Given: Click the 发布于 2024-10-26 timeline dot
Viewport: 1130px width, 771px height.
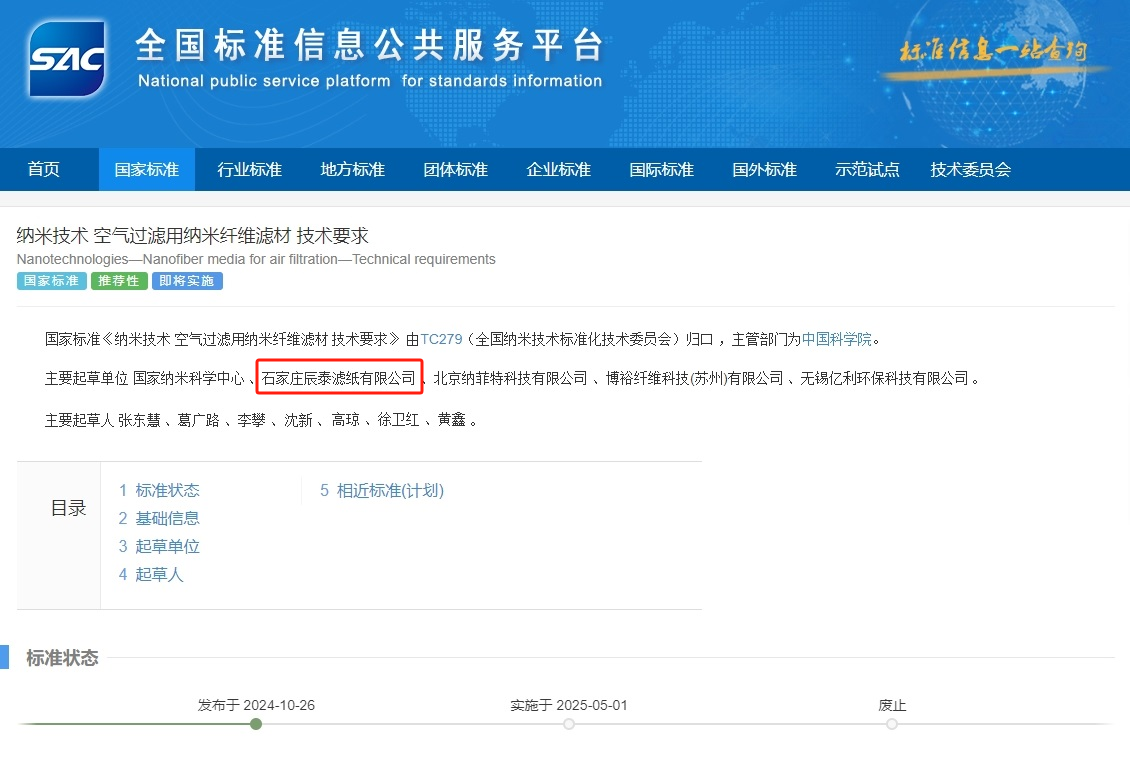Looking at the screenshot, I should coord(256,724).
